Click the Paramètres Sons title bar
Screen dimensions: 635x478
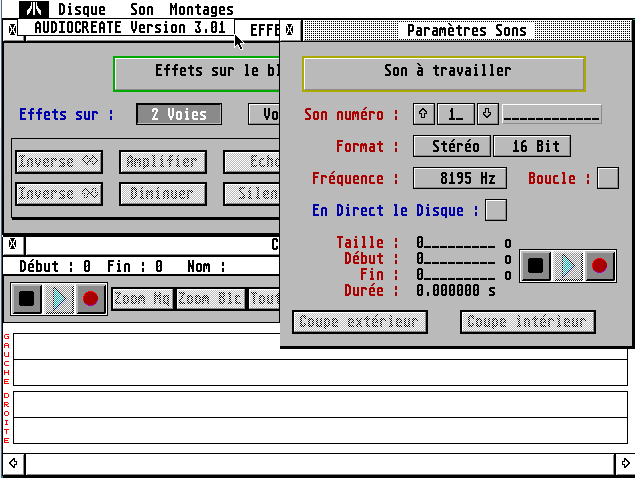tap(467, 30)
